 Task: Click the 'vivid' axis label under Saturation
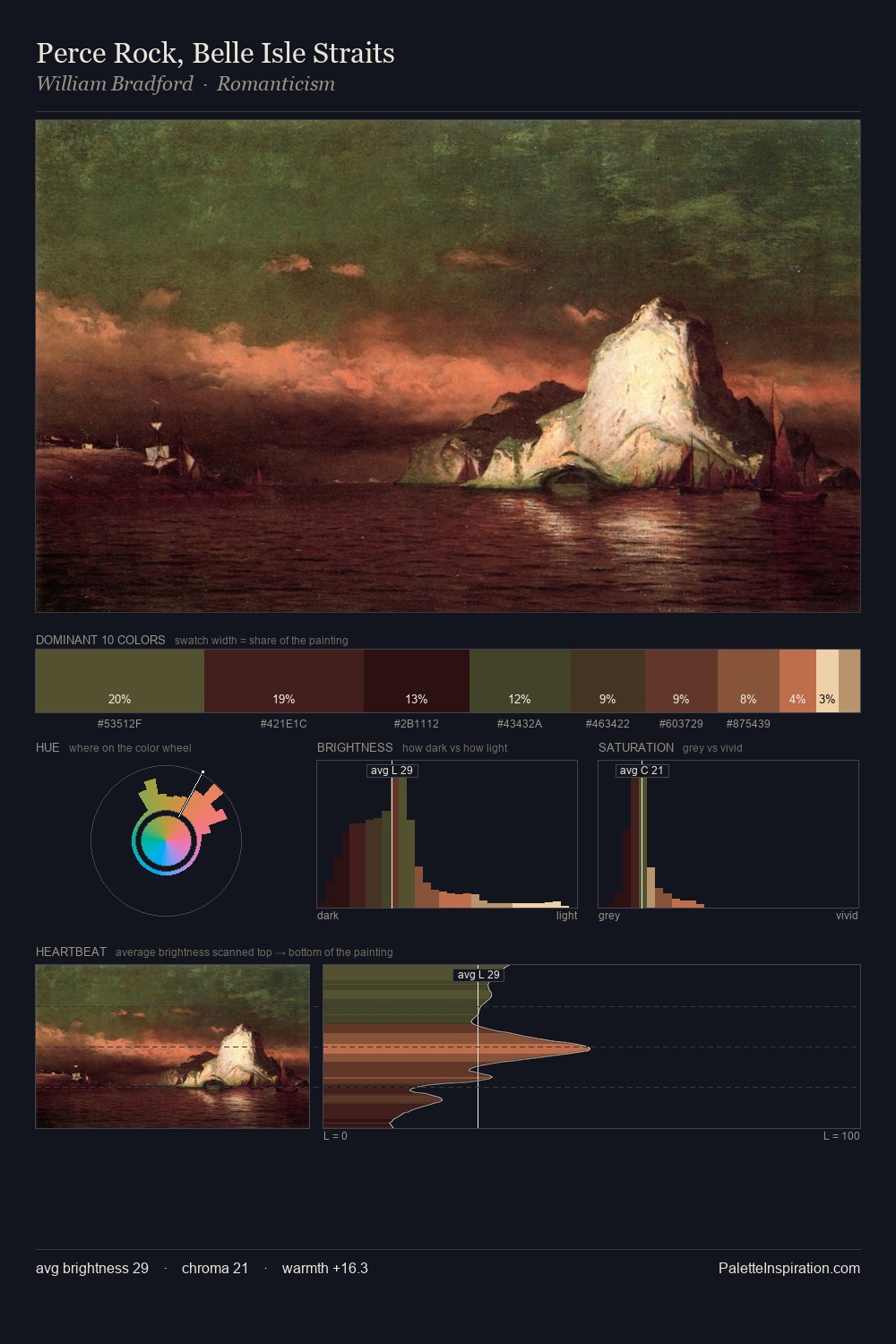847,916
